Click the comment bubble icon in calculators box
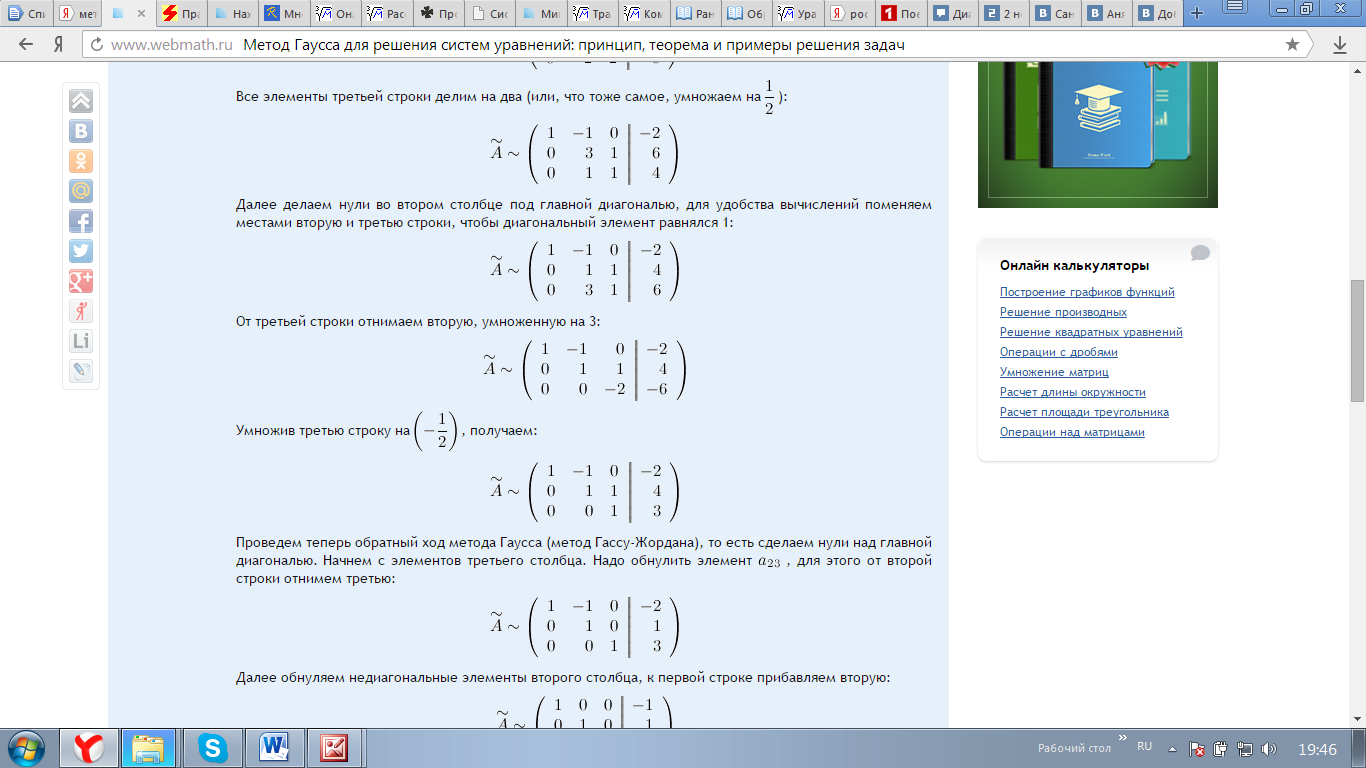 (1200, 253)
